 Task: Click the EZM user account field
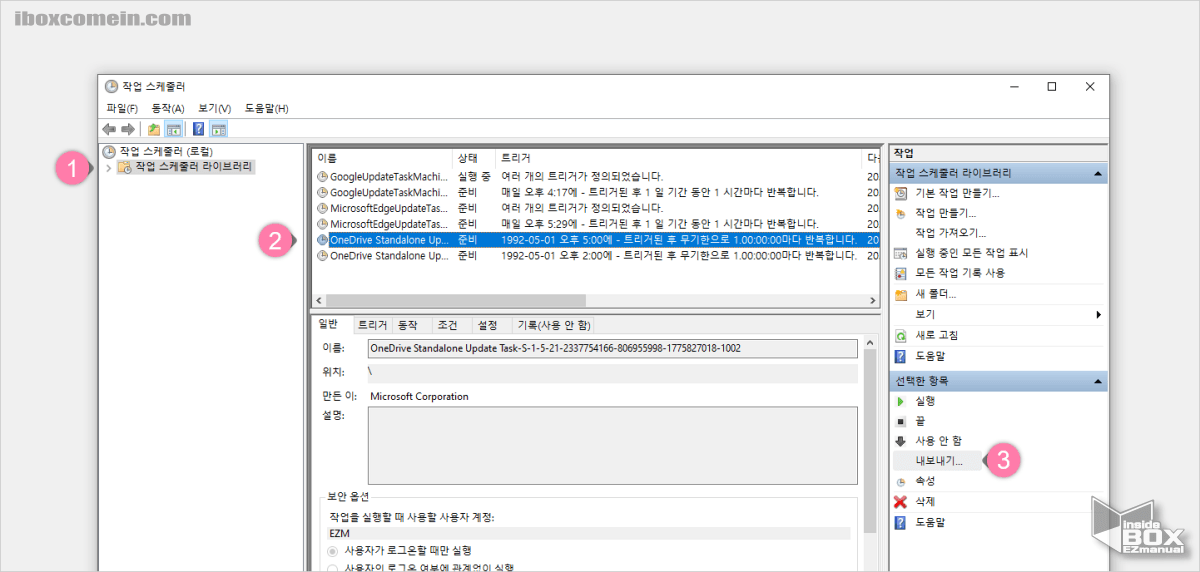pyautogui.click(x=589, y=533)
